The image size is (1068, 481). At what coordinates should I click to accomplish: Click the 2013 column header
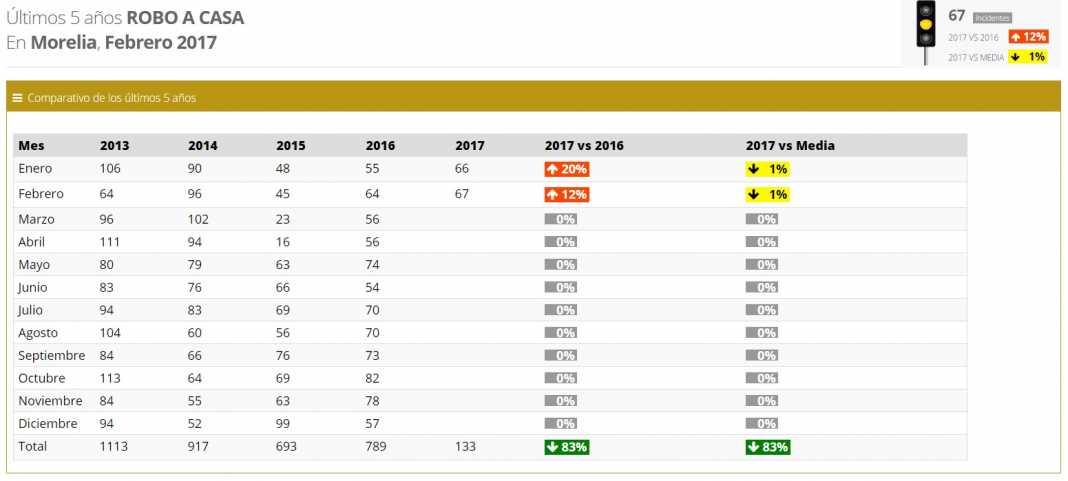(x=114, y=146)
